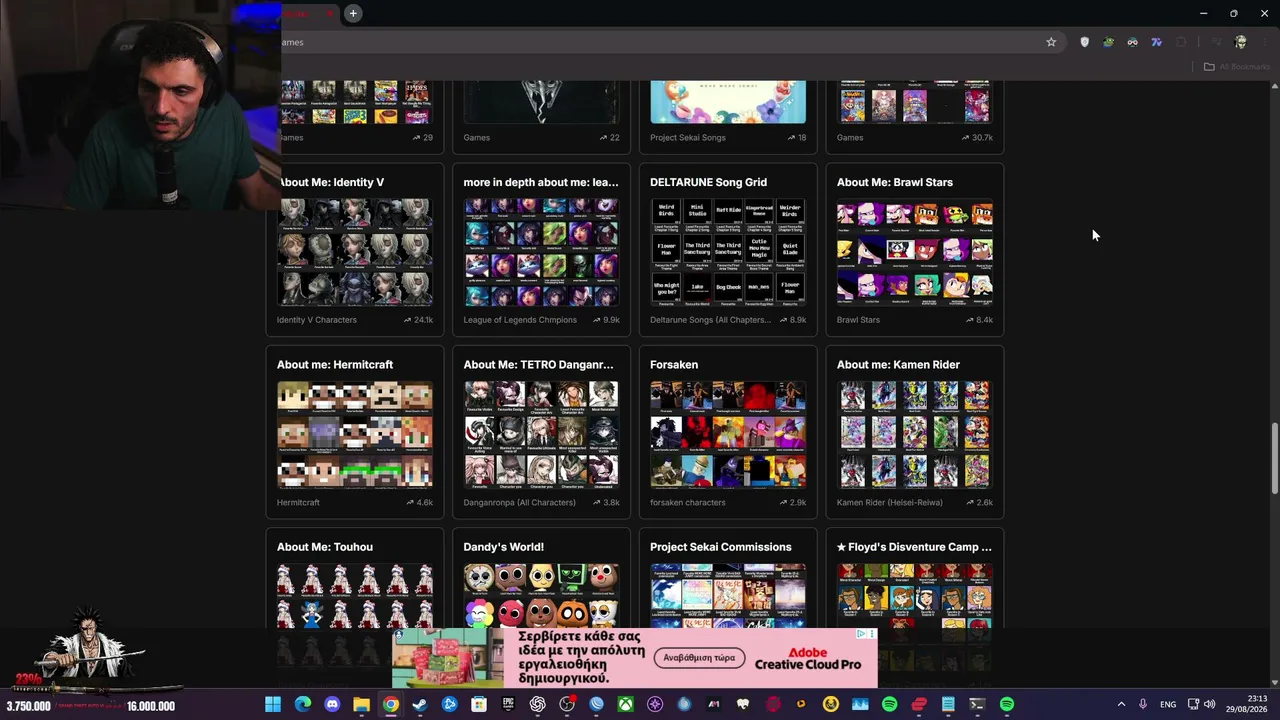Open the About Me: Touhou title
The width and height of the screenshot is (1280, 720).
(x=325, y=547)
